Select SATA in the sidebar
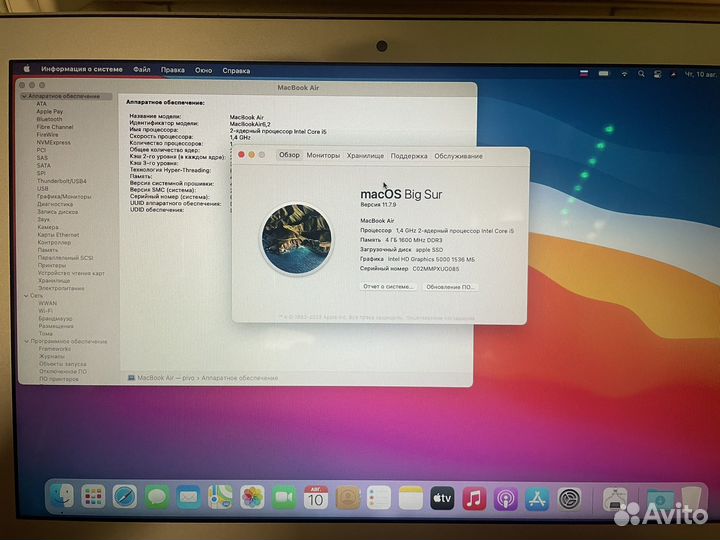720x540 pixels. [44, 165]
